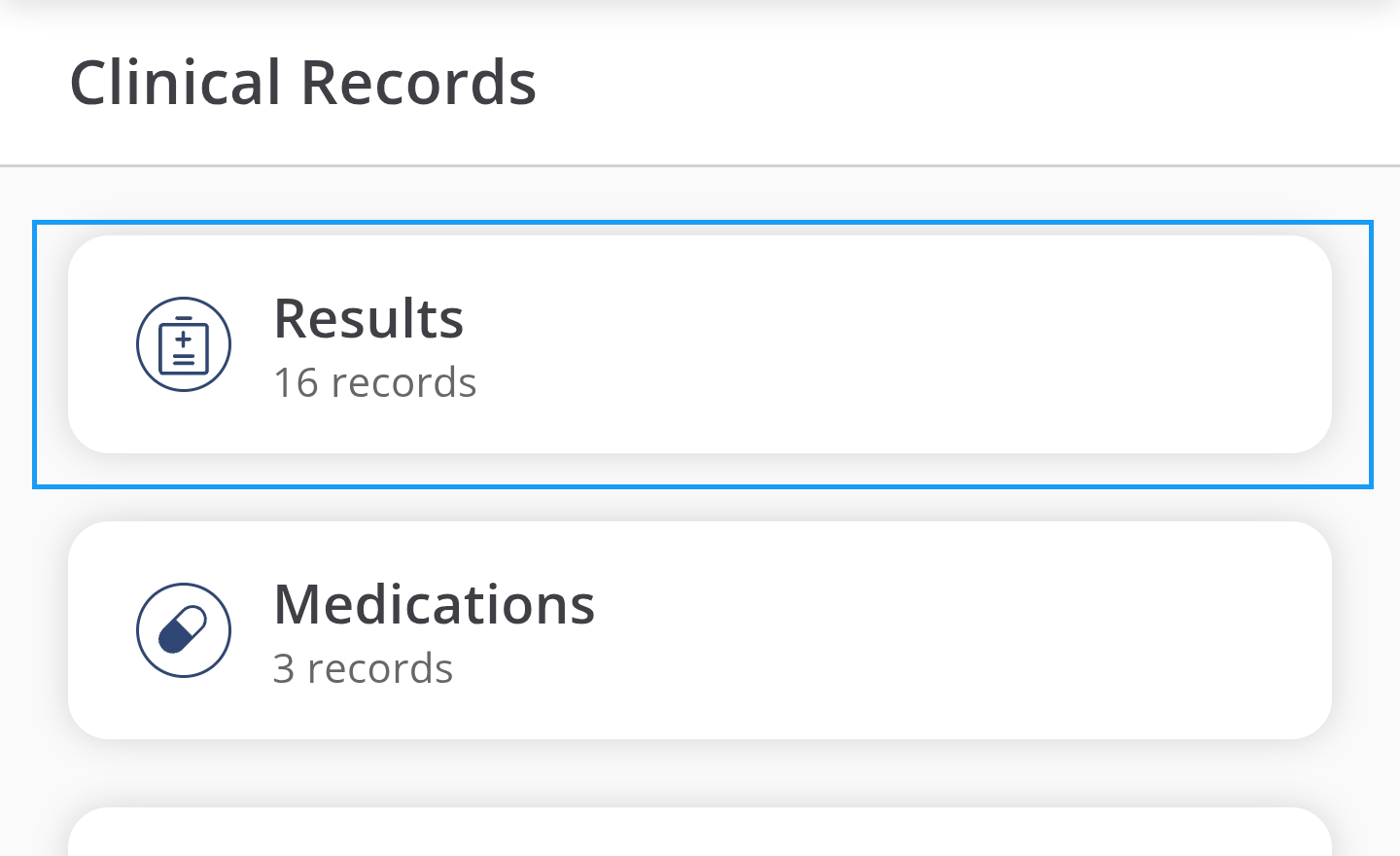Click the "Clinical Records" page heading
This screenshot has height=856, width=1400.
tap(302, 83)
